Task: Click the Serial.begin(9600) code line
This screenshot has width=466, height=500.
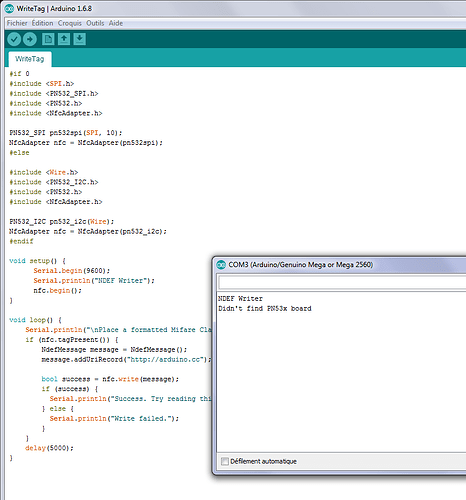Action: (x=71, y=271)
